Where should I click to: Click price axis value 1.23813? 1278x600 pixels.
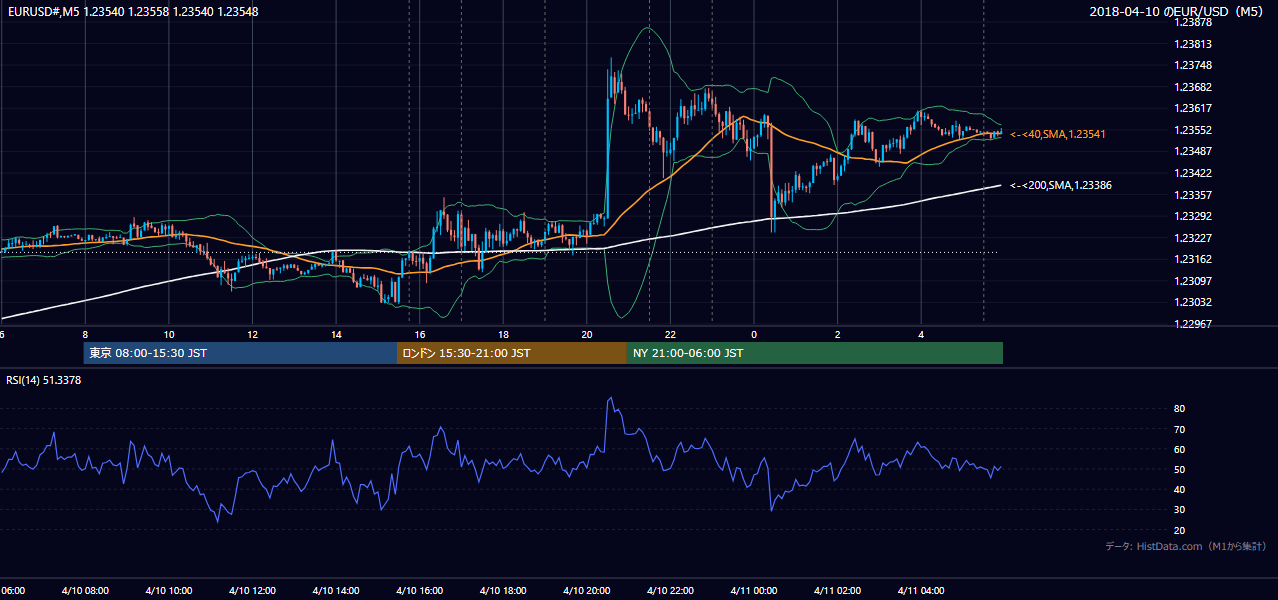(1193, 44)
